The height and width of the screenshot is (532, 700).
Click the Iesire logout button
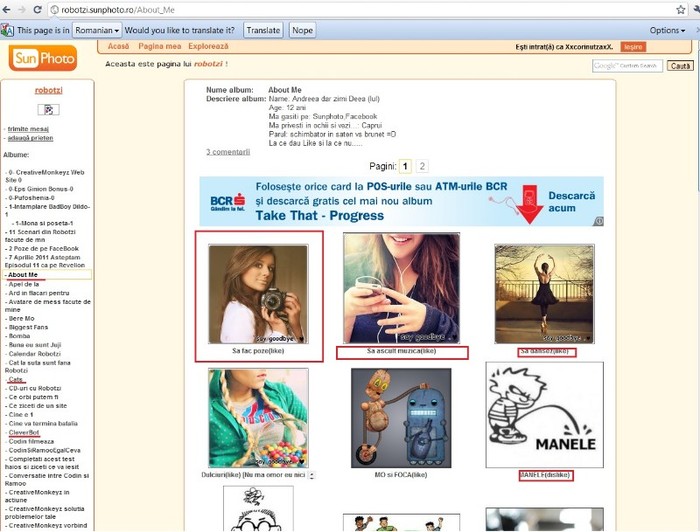coord(632,47)
